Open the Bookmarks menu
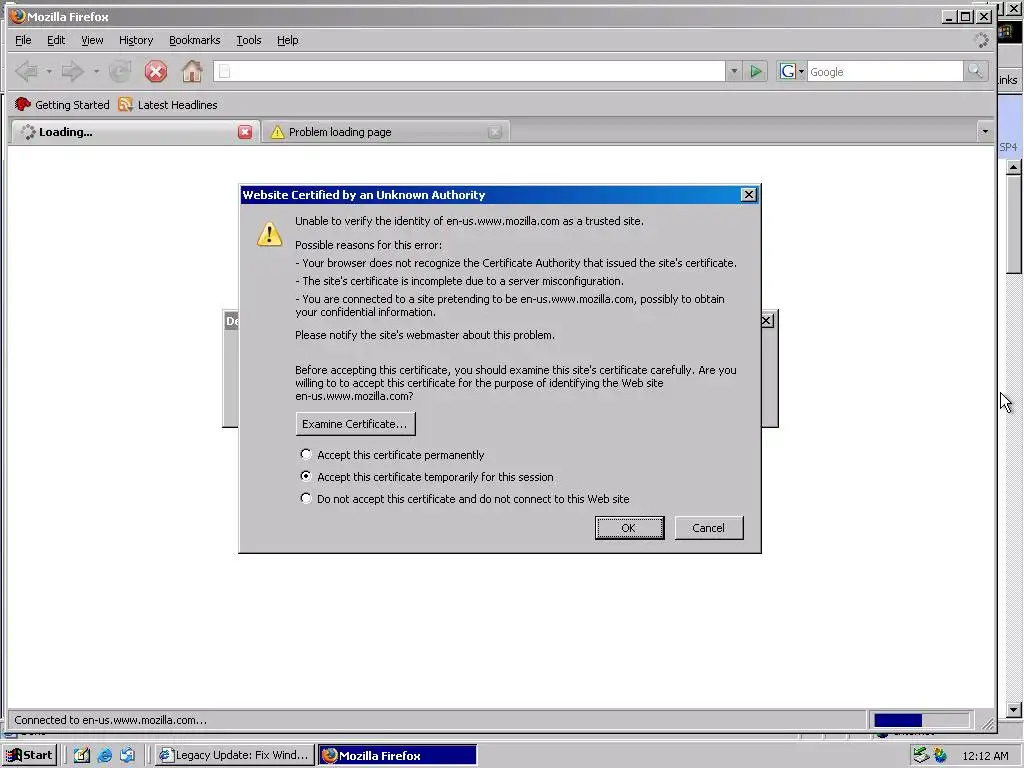 pyautogui.click(x=195, y=40)
